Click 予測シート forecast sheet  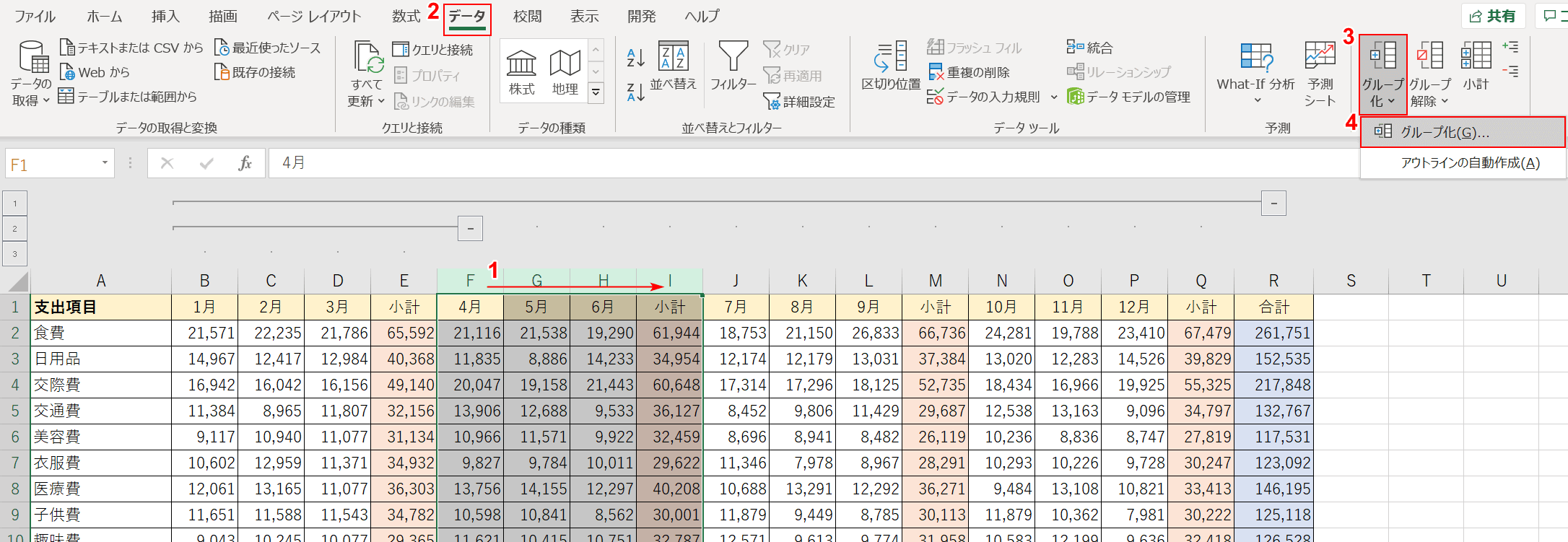coord(1320,74)
